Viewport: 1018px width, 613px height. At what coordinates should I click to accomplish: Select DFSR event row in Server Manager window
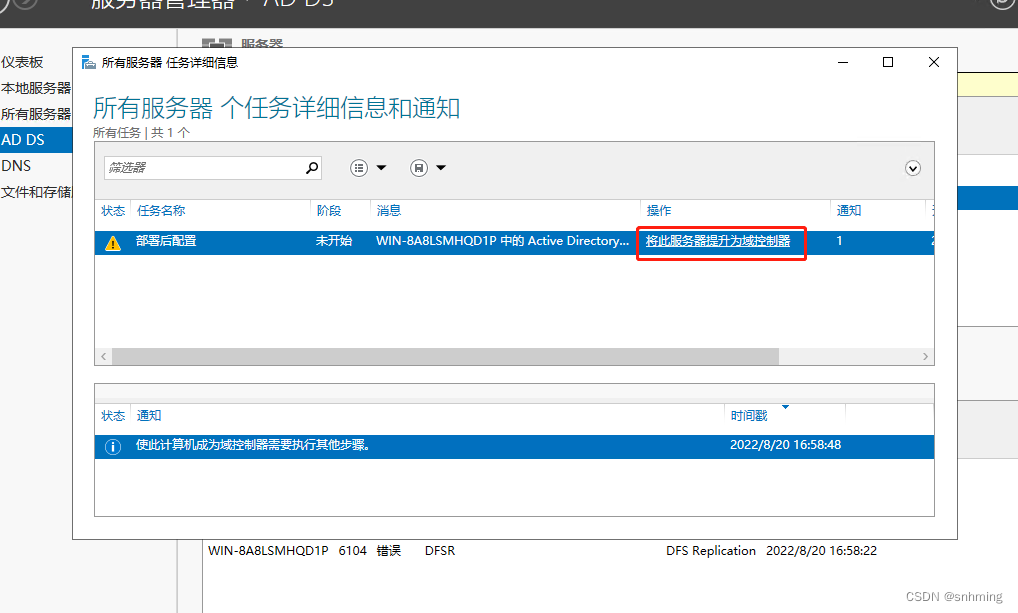click(x=542, y=551)
